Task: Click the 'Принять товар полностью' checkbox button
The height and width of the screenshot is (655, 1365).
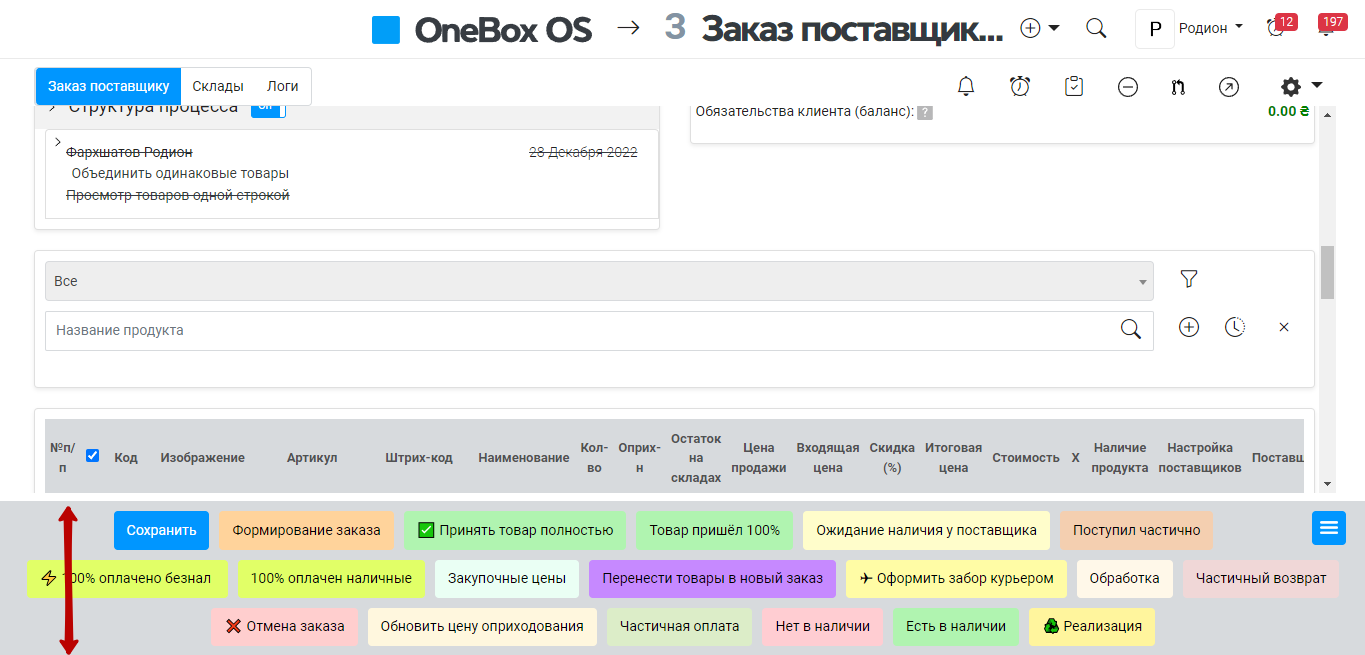Action: tap(515, 530)
